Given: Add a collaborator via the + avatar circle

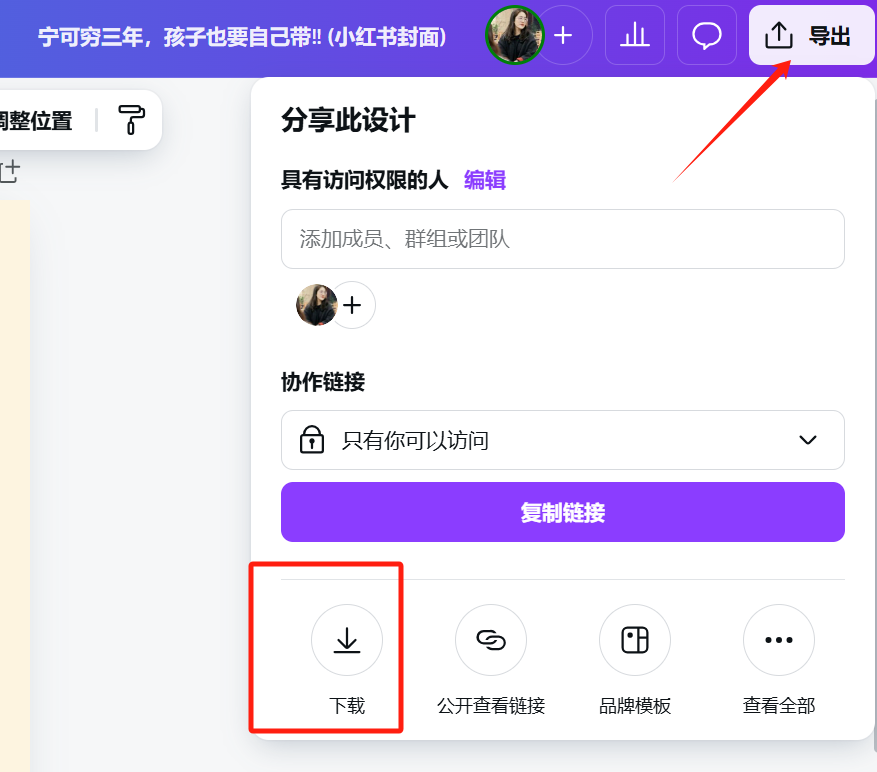Looking at the screenshot, I should coord(352,305).
